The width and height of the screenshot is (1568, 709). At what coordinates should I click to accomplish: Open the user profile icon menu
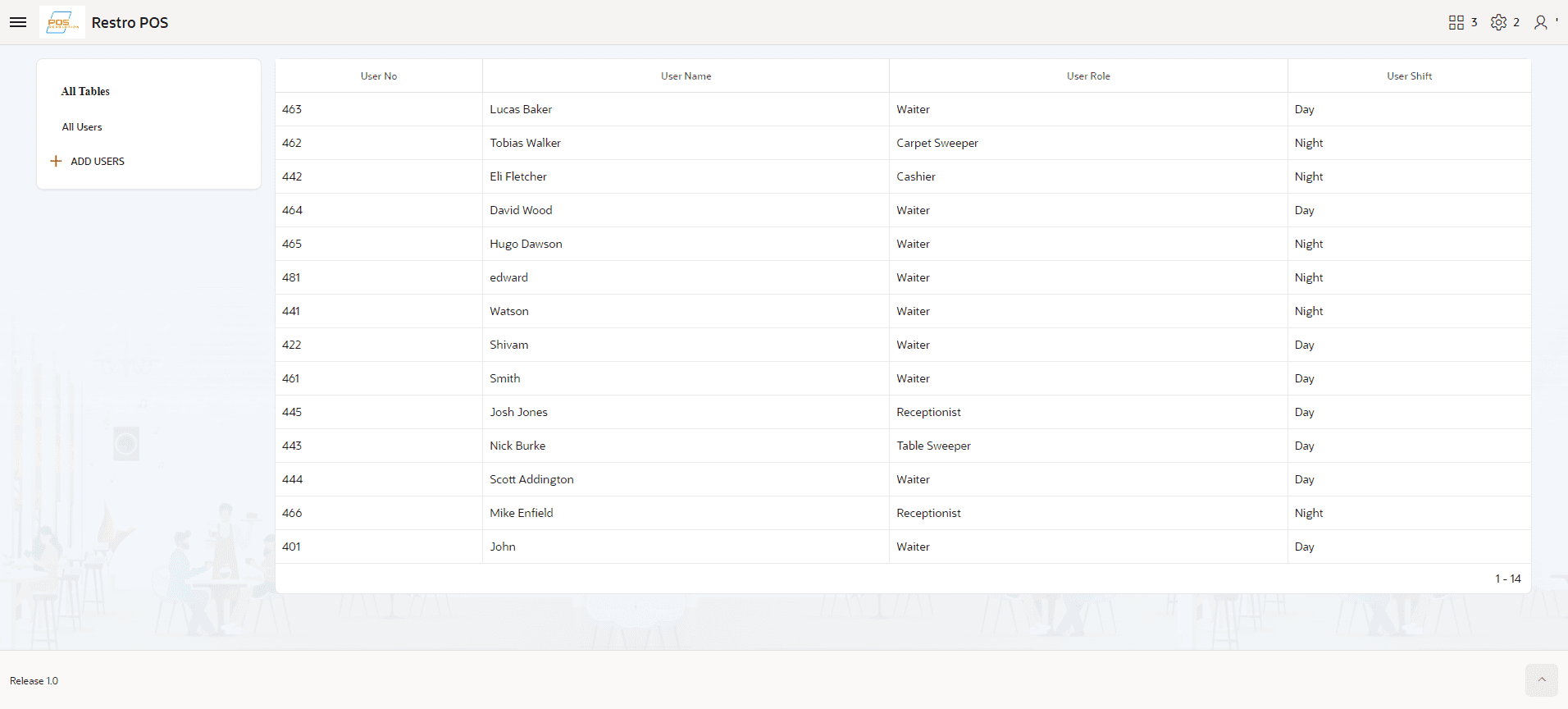pos(1541,22)
